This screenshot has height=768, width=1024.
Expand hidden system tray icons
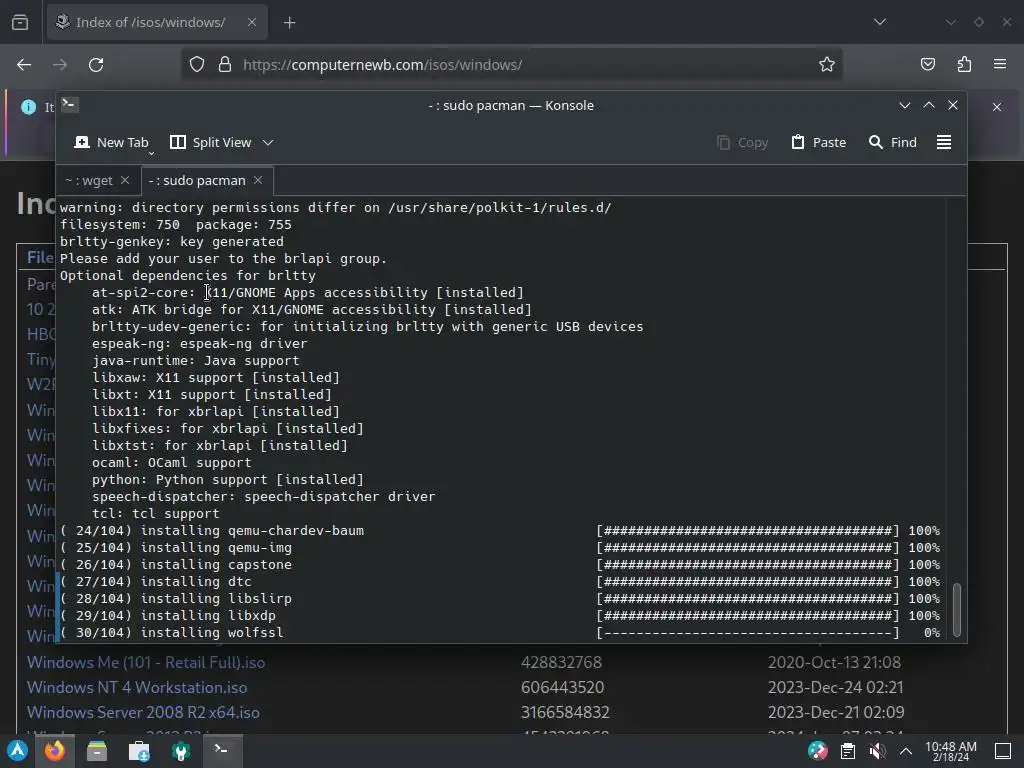pos(906,751)
